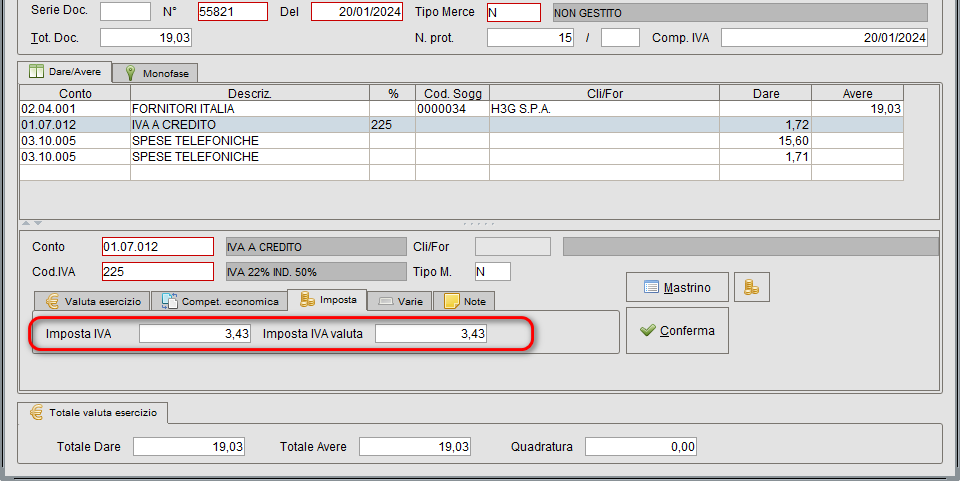Select the Imposta tab

pyautogui.click(x=328, y=300)
